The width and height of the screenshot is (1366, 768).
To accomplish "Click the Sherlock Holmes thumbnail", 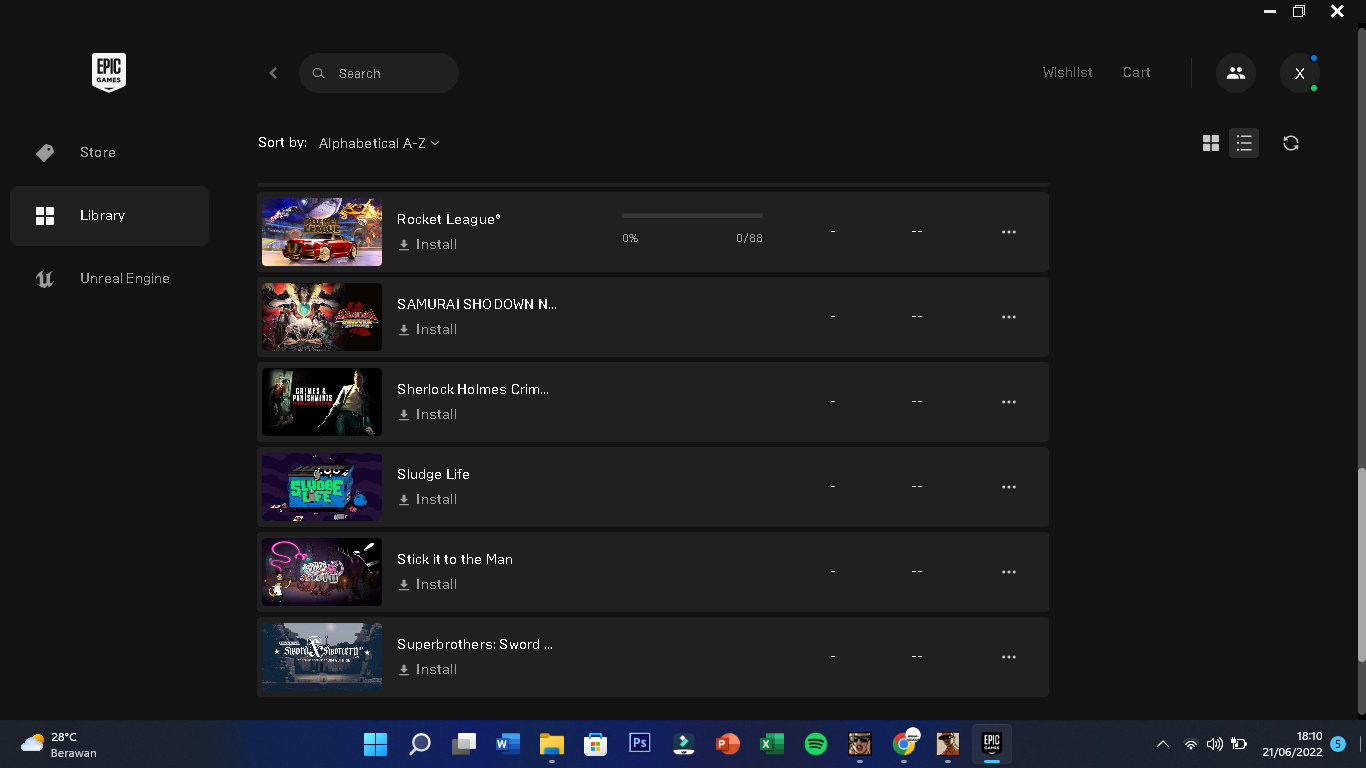I will click(x=322, y=402).
